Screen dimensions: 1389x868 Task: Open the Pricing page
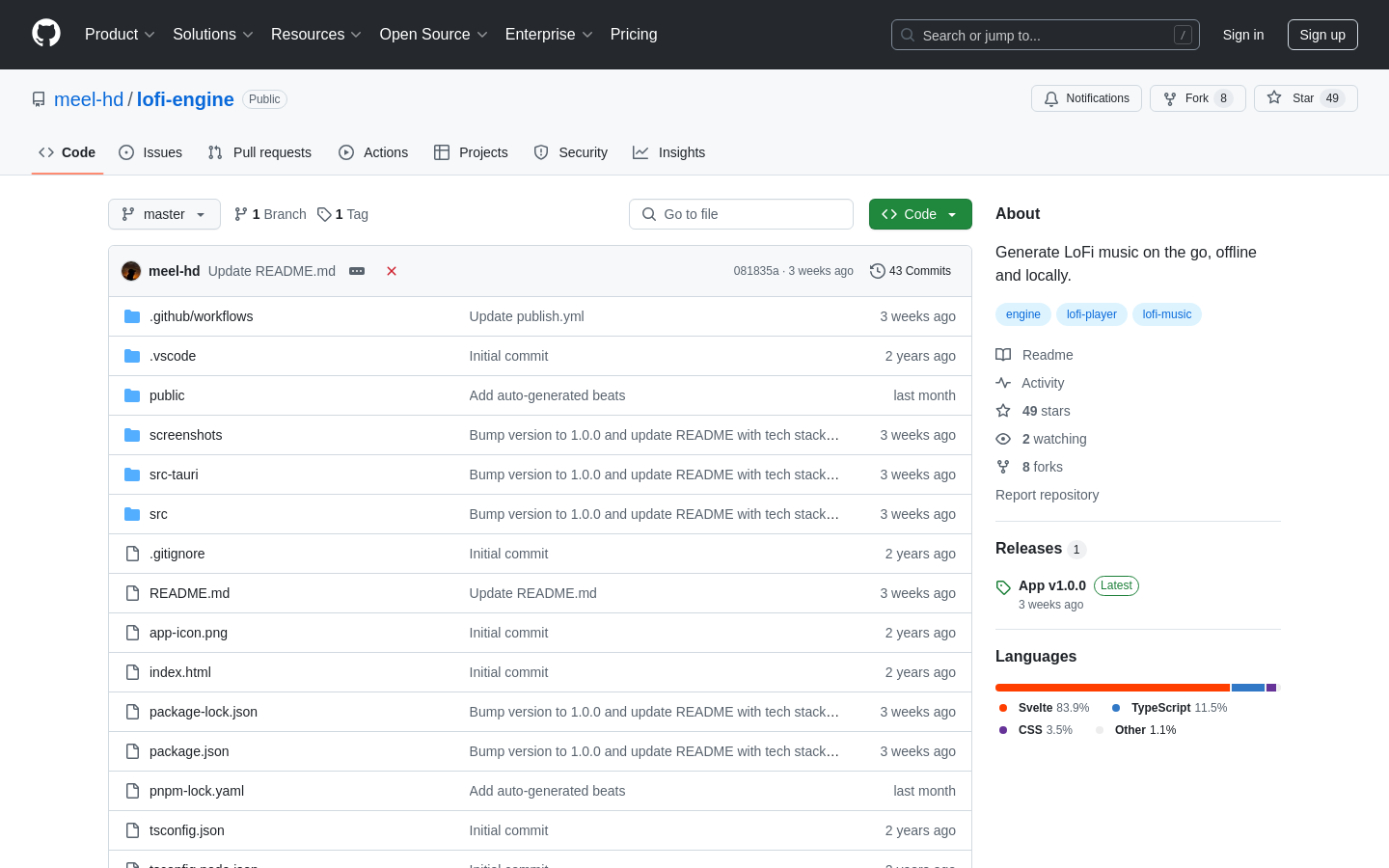point(634,35)
